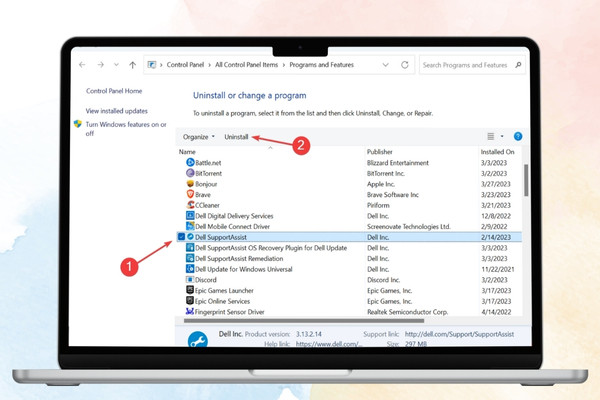Sort by the Publisher column header
Screen dimensions: 600x400
click(x=380, y=152)
